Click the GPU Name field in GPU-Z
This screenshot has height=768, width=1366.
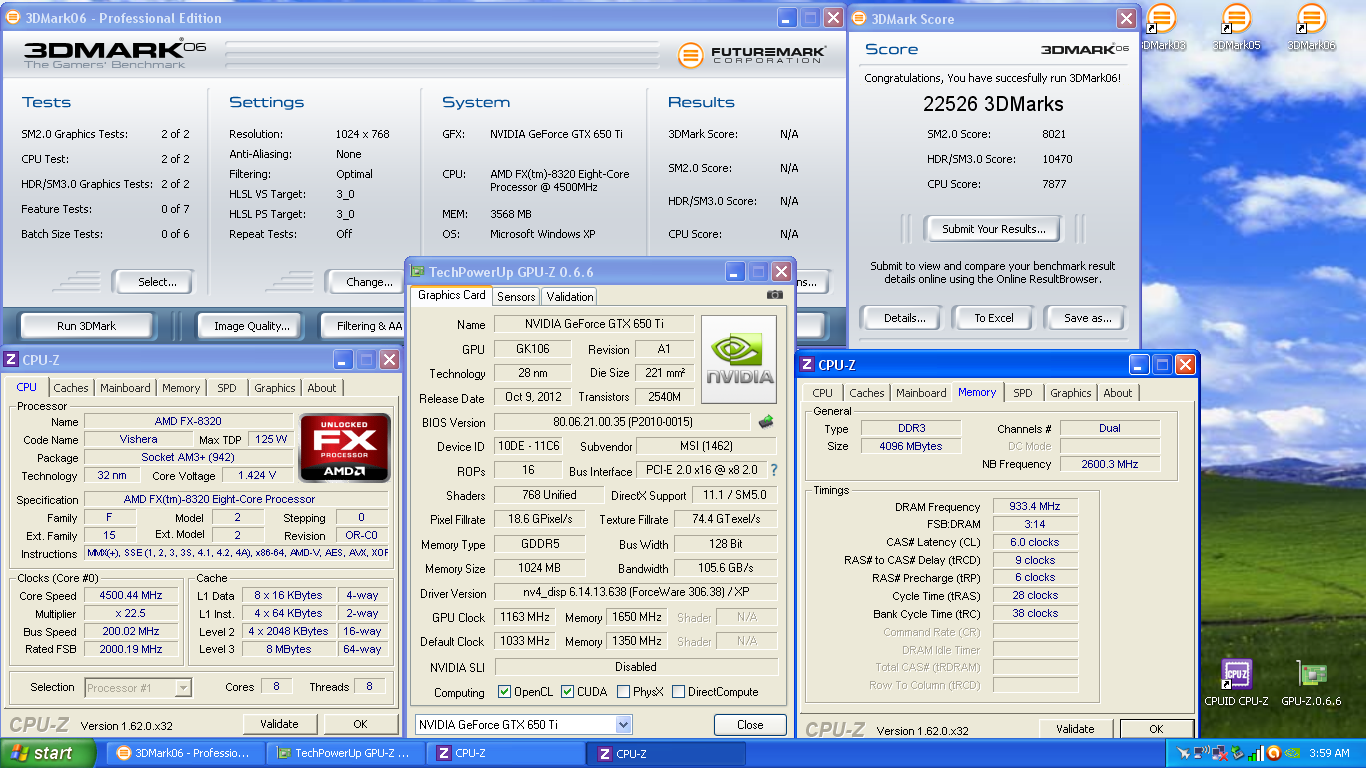594,324
